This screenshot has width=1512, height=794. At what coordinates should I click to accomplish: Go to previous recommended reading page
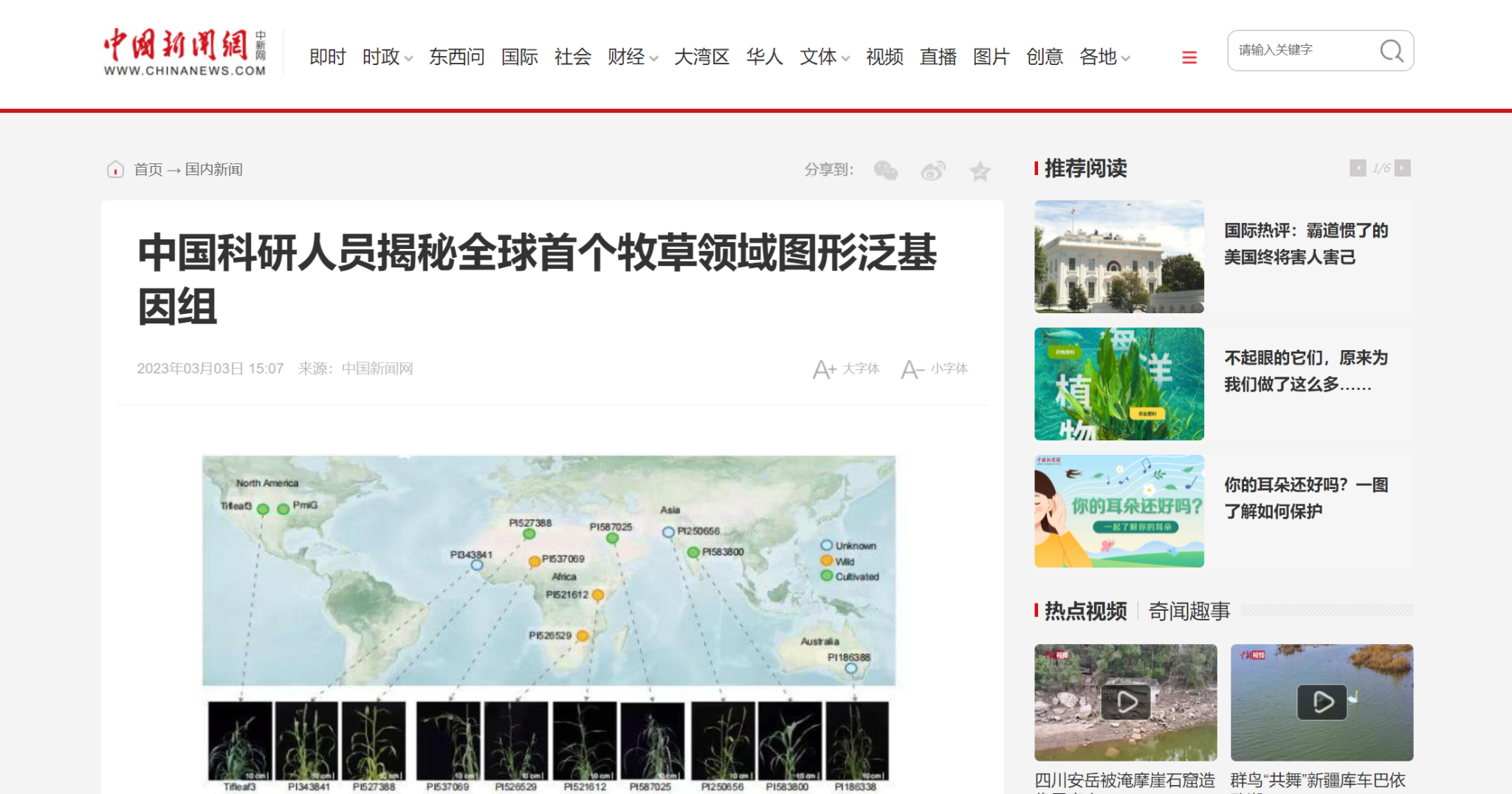click(1357, 168)
